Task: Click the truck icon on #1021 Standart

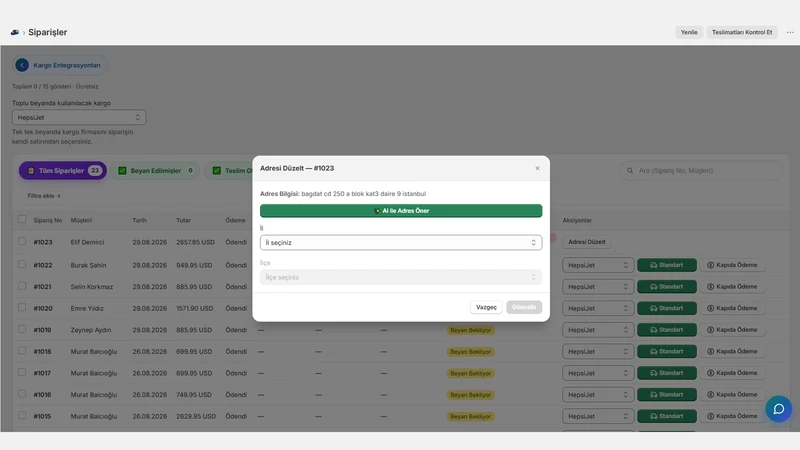Action: click(654, 287)
